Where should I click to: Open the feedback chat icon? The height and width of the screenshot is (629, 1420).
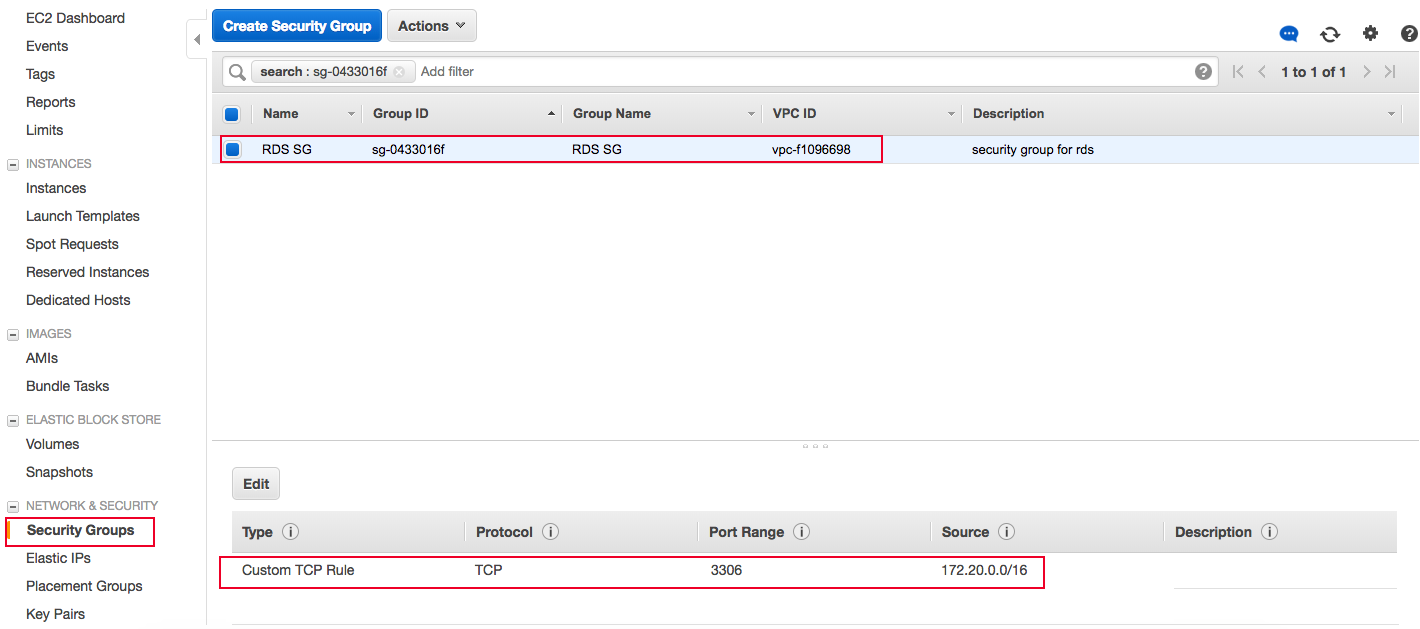[x=1289, y=33]
